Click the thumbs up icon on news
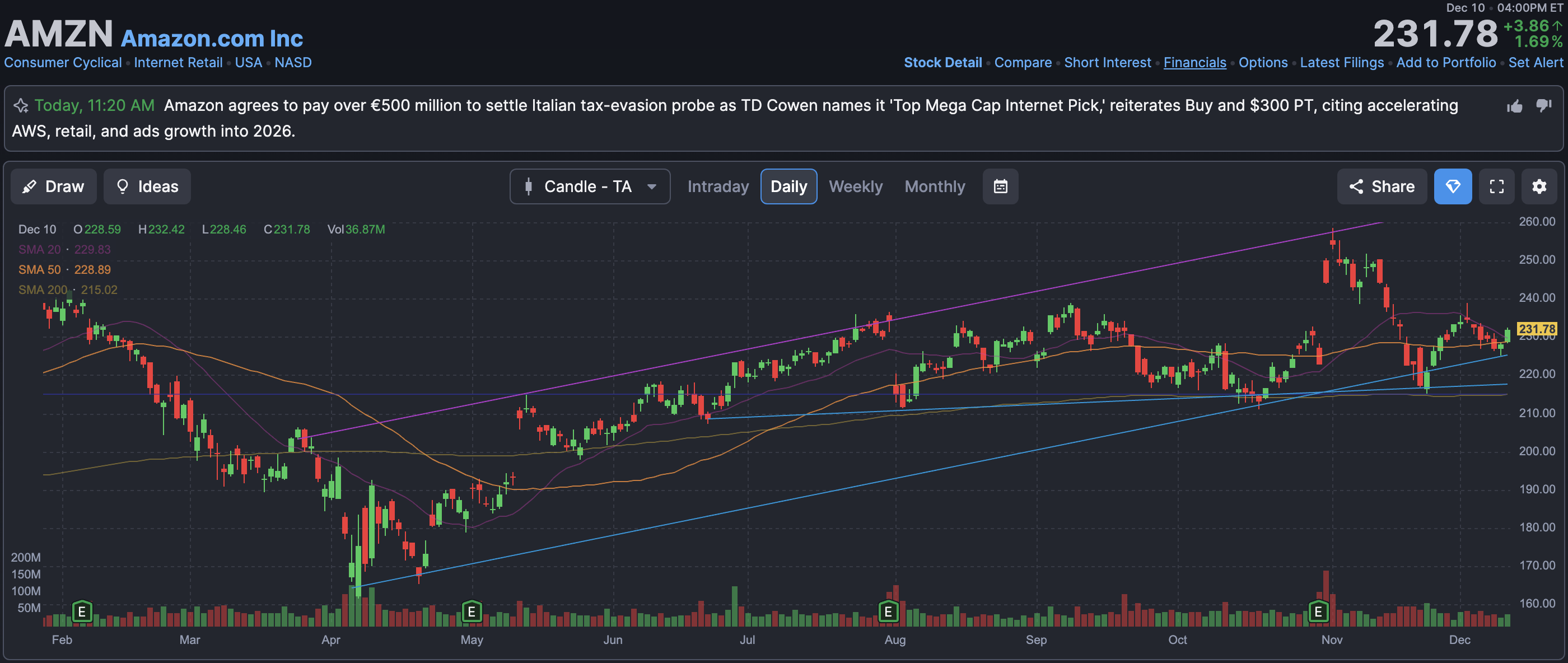Image resolution: width=1568 pixels, height=663 pixels. tap(1514, 106)
